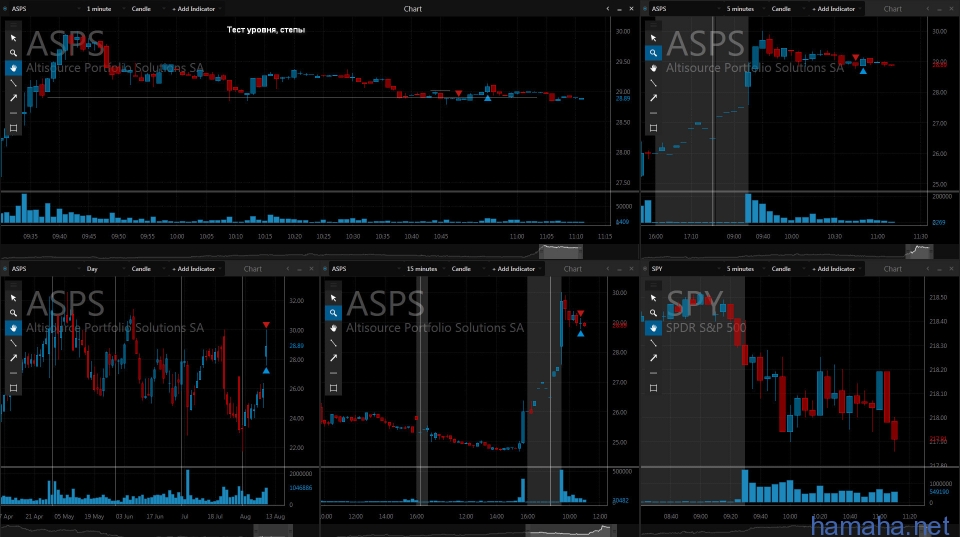This screenshot has height=537, width=960.
Task: Select line tool in SPY chart
Action: coord(653,343)
